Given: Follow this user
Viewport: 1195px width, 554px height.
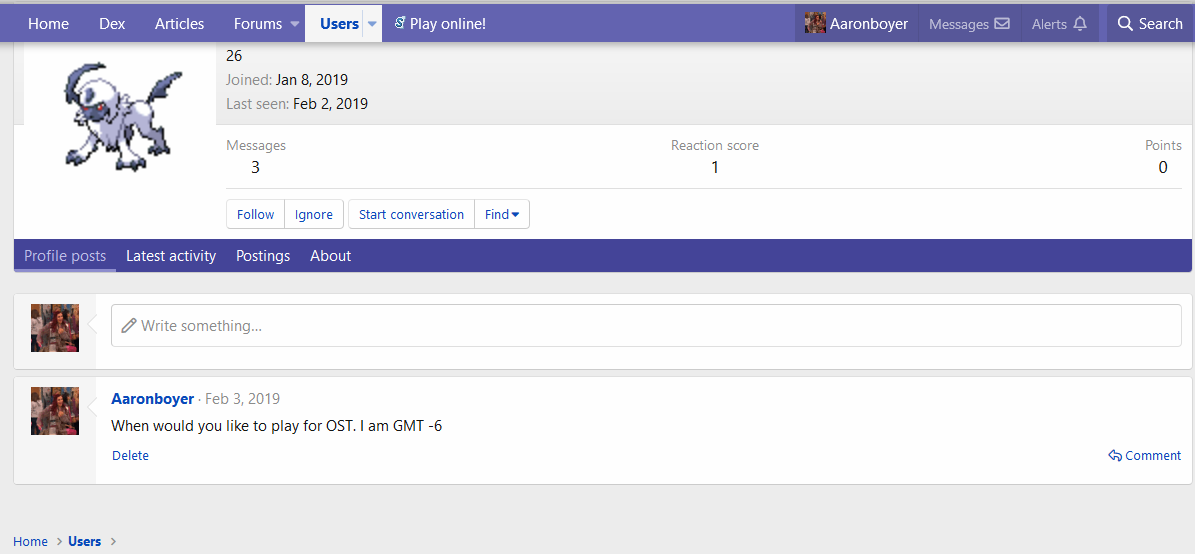Looking at the screenshot, I should tap(255, 214).
